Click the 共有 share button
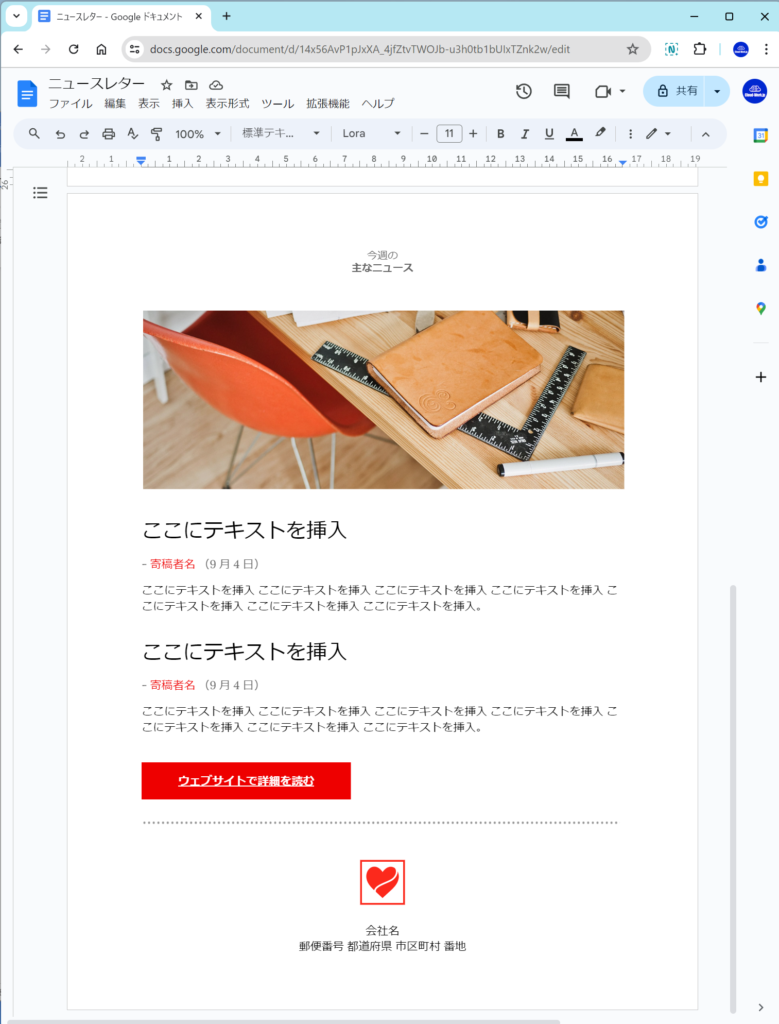This screenshot has height=1024, width=779. click(675, 91)
